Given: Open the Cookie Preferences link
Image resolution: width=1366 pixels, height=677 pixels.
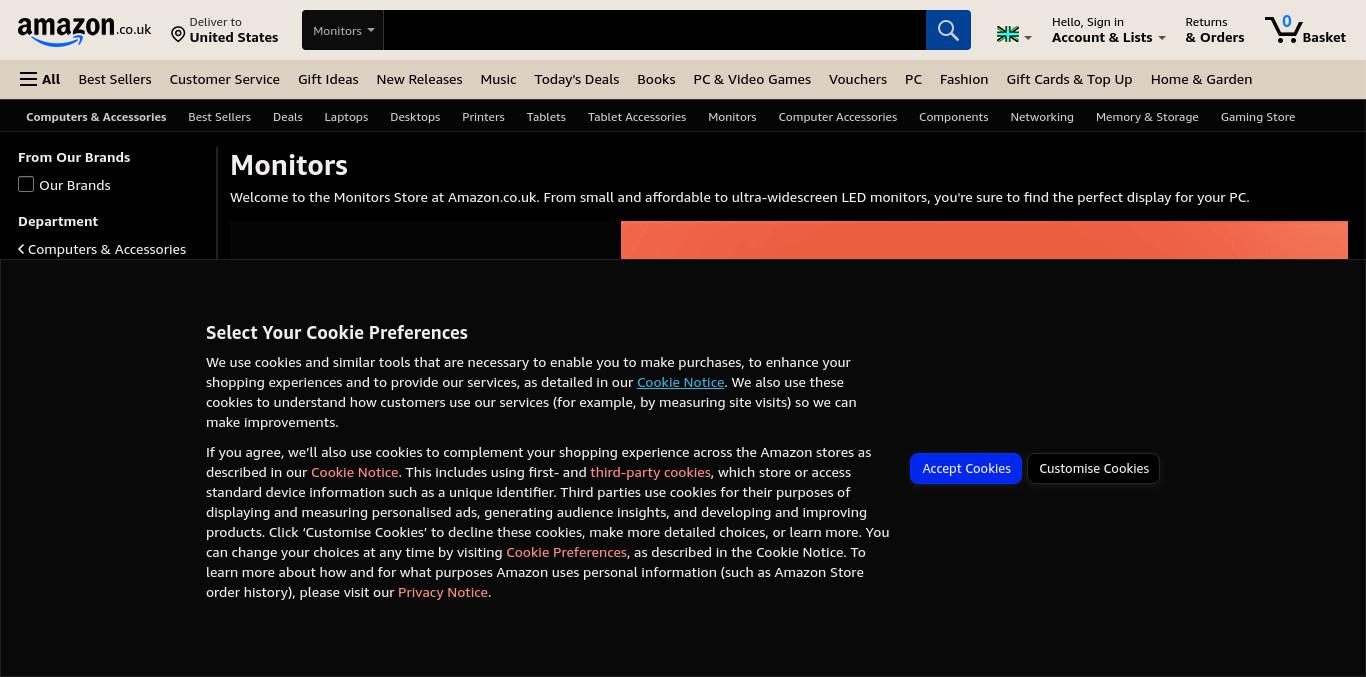Looking at the screenshot, I should tap(566, 552).
